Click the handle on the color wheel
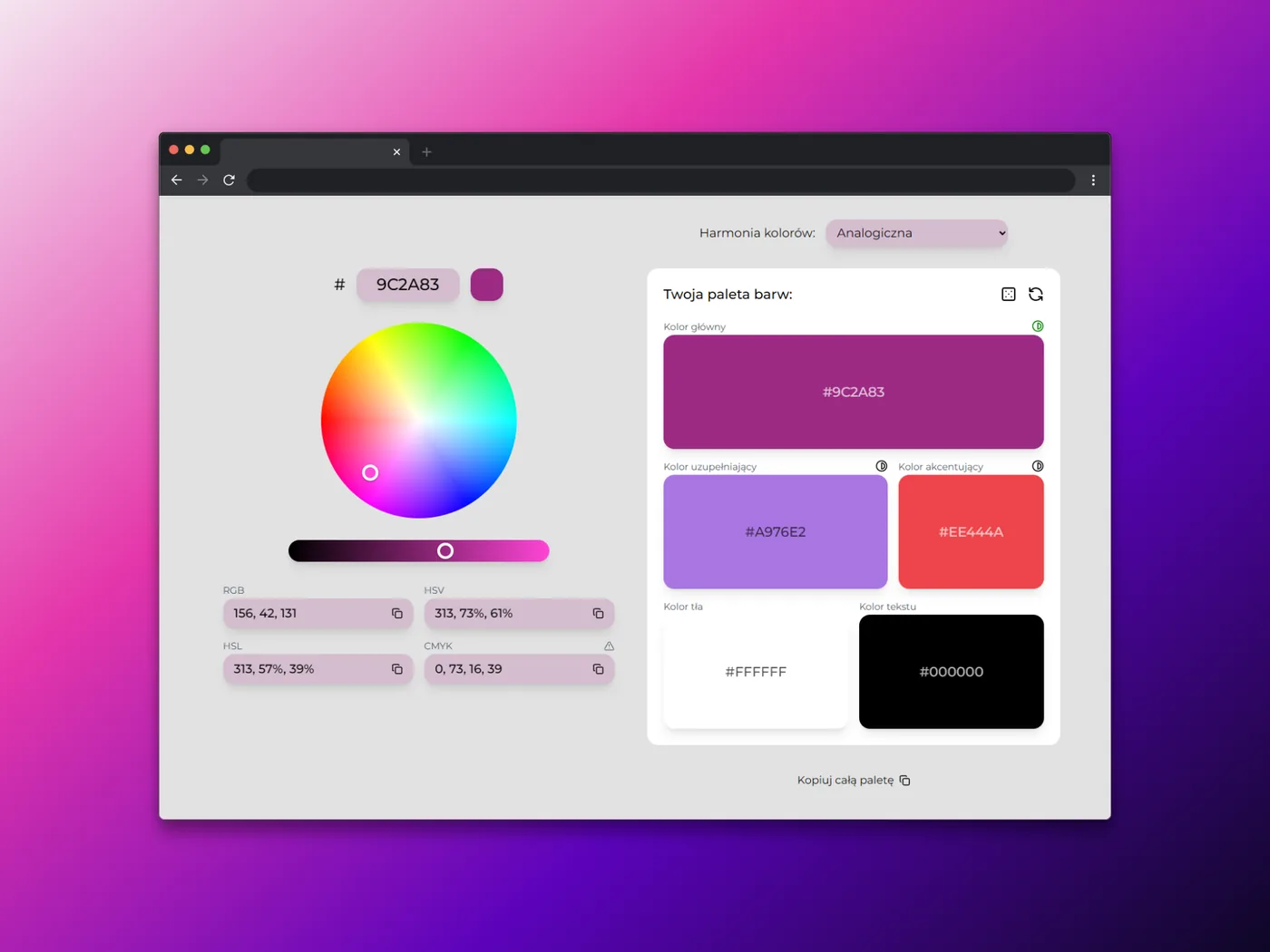The image size is (1270, 952). coord(370,472)
